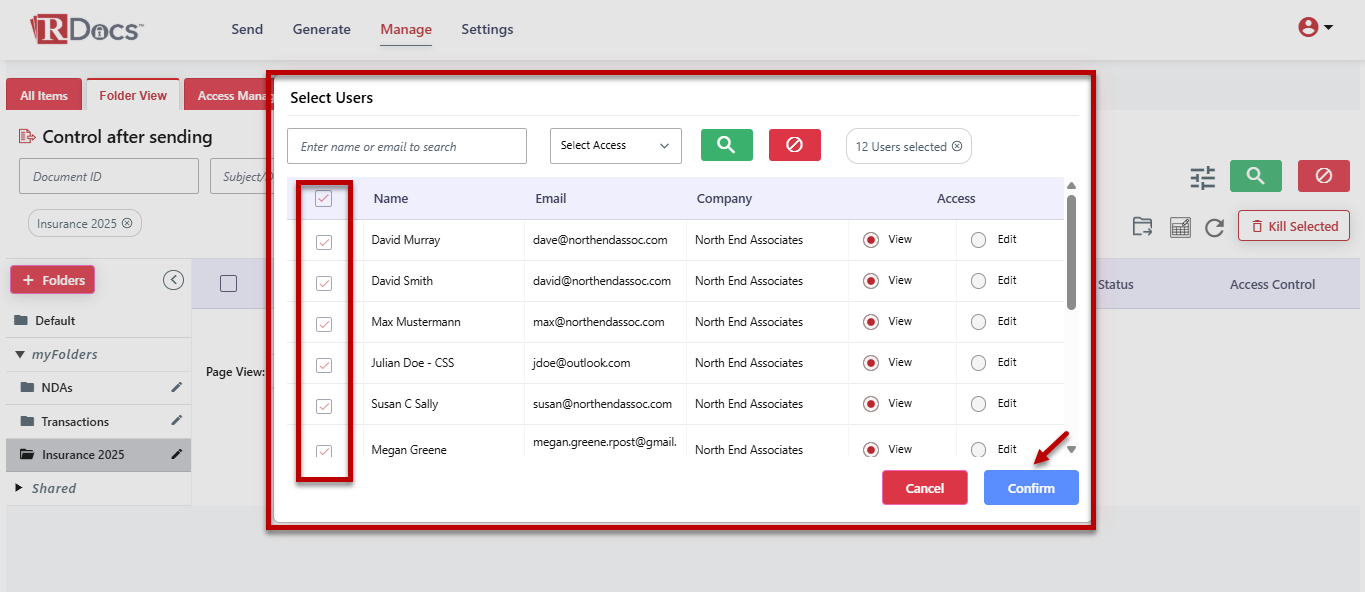
Task: Switch to the All Items tab
Action: [44, 96]
